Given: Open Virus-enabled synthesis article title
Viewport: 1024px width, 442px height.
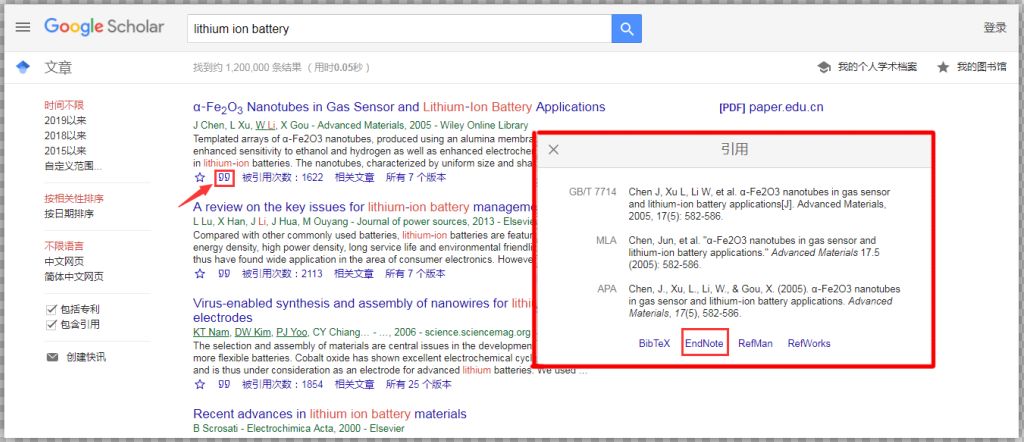Looking at the screenshot, I should [363, 310].
